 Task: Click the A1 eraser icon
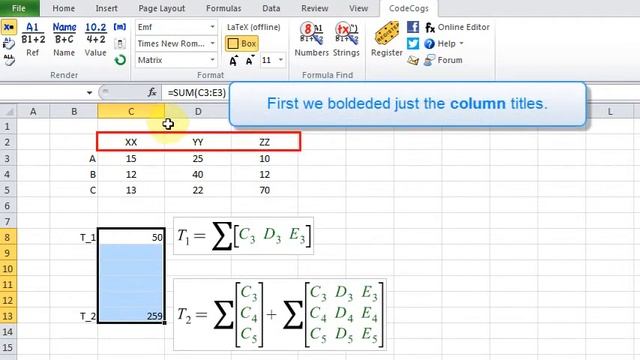[x=9, y=43]
